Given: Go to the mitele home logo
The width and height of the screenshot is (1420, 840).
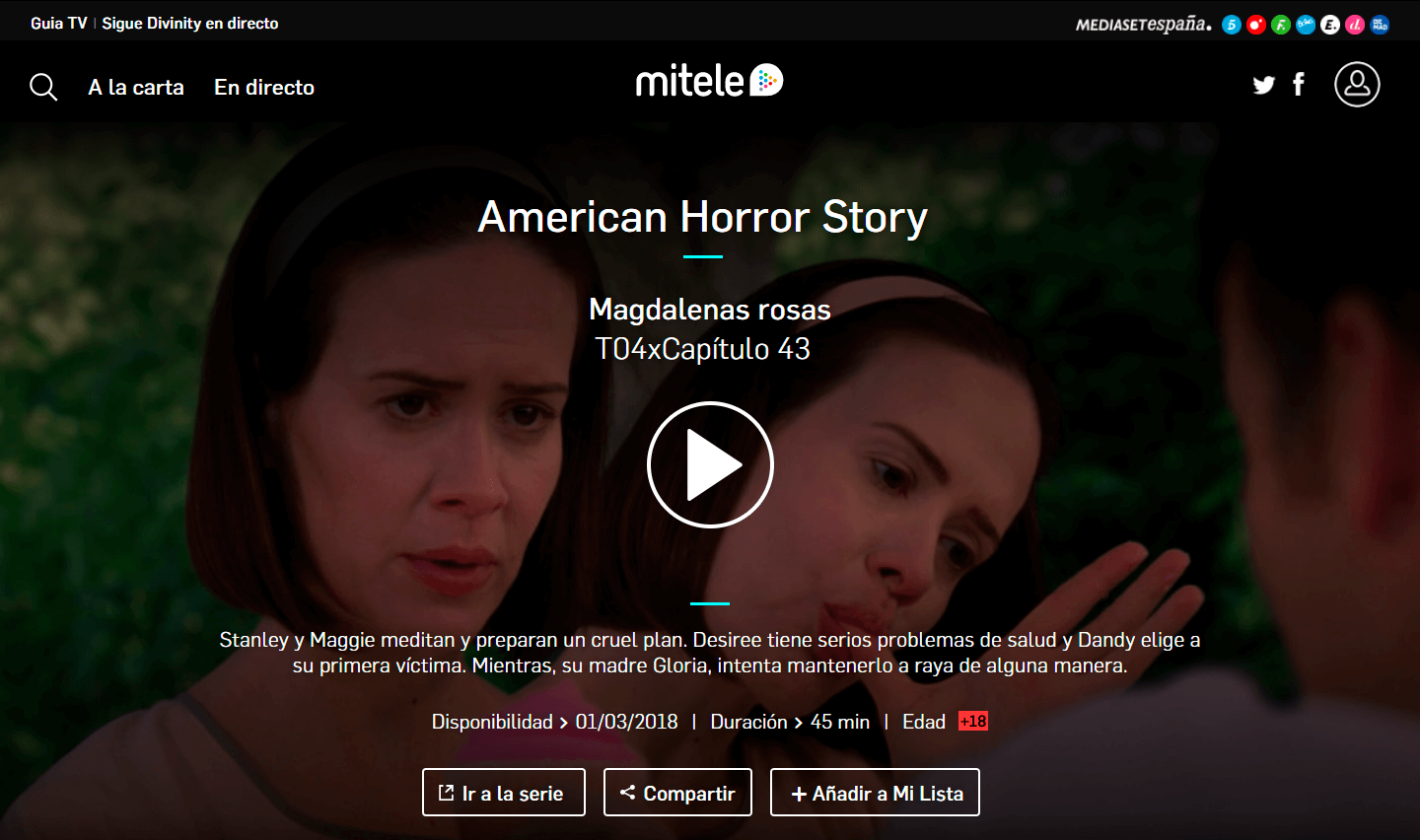Looking at the screenshot, I should click(709, 81).
